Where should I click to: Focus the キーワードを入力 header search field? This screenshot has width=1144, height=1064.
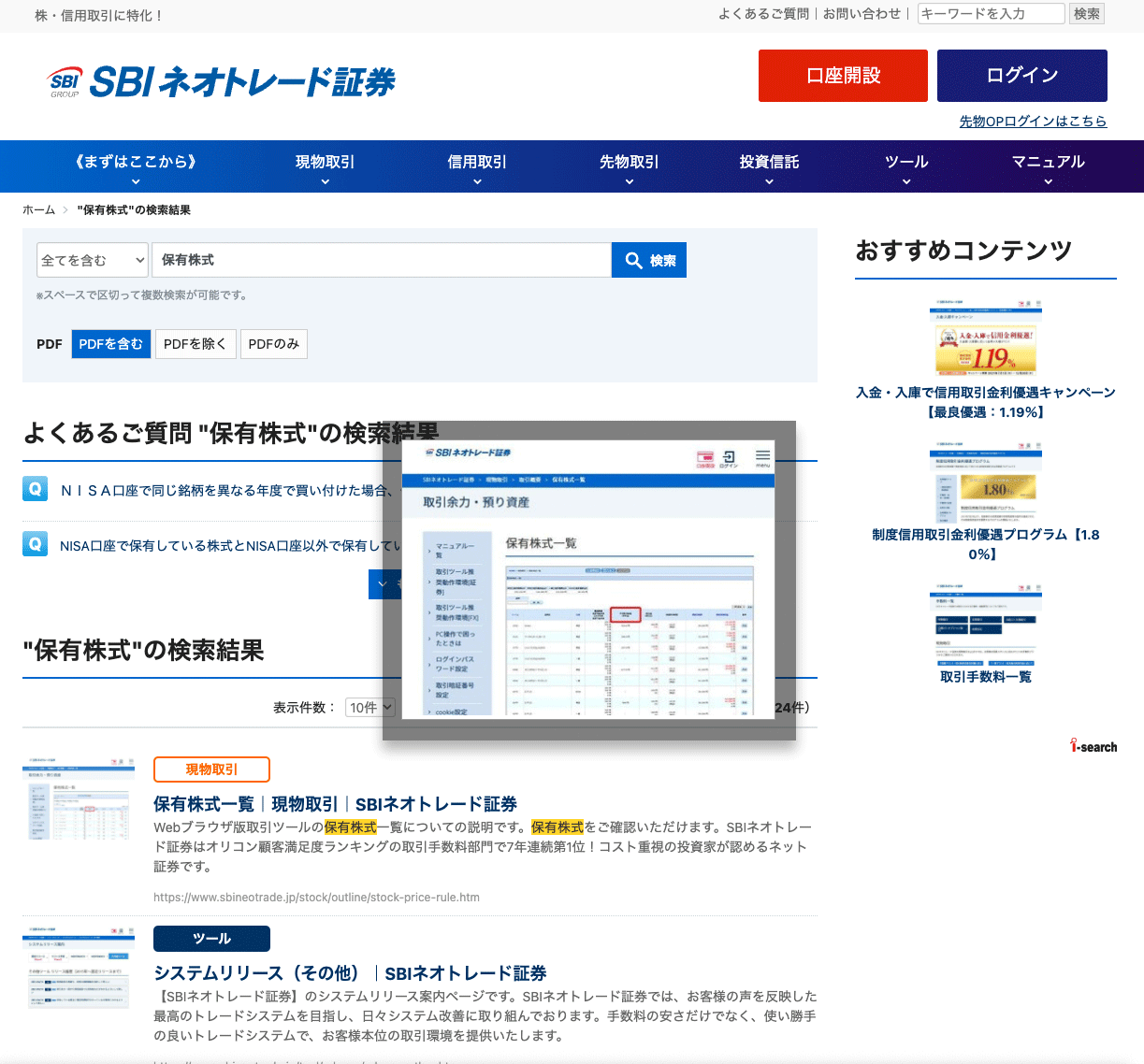992,13
